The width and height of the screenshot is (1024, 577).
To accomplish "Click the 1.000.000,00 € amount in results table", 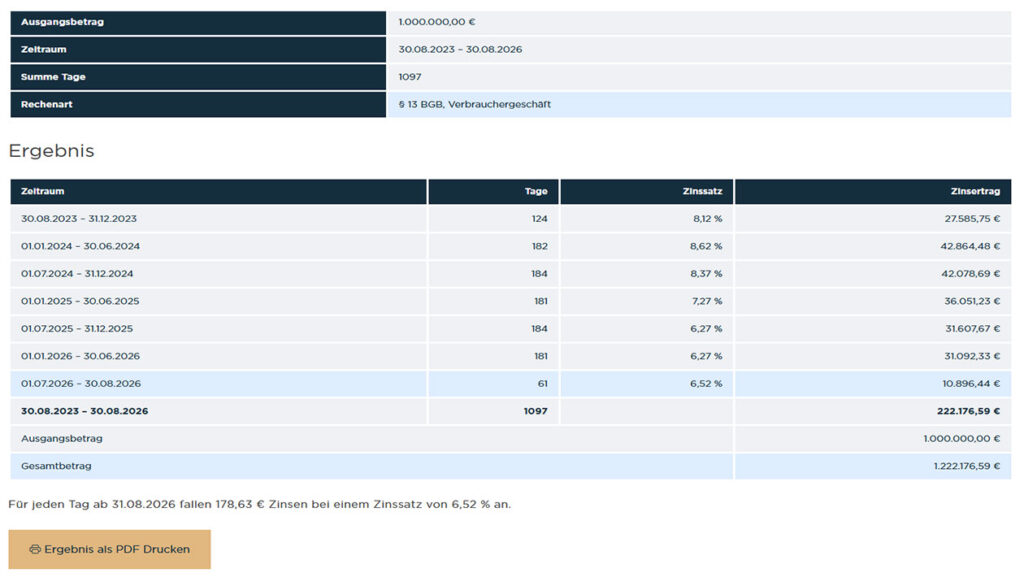I will pyautogui.click(x=961, y=438).
